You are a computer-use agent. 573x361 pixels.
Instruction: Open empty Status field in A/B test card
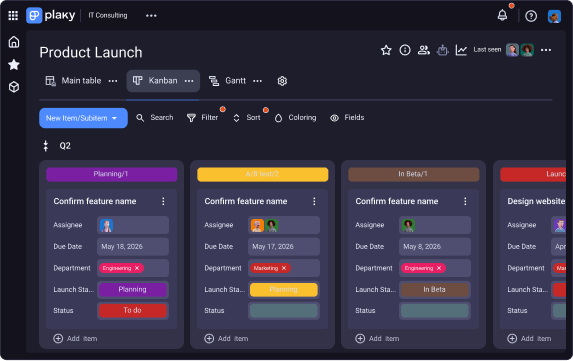point(284,311)
